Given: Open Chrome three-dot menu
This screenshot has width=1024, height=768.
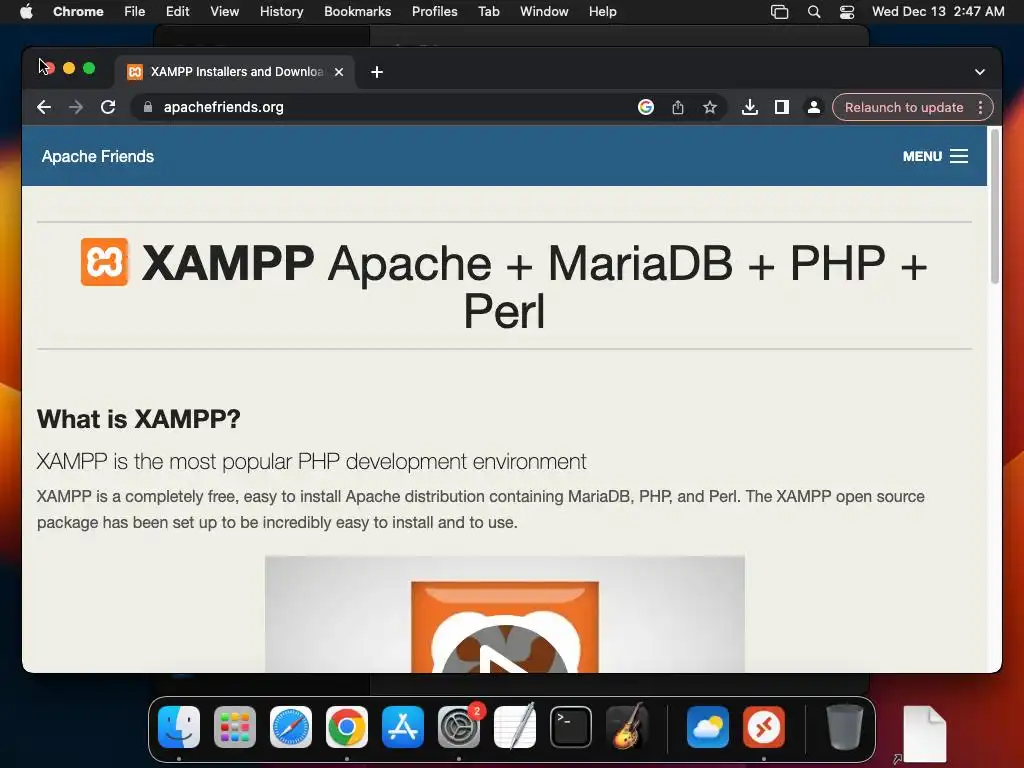Looking at the screenshot, I should pos(980,107).
